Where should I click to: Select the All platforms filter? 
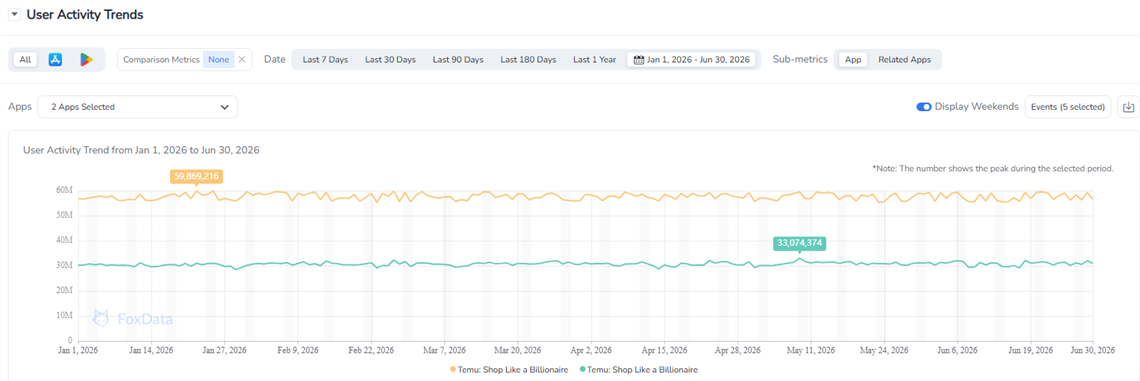click(x=25, y=60)
